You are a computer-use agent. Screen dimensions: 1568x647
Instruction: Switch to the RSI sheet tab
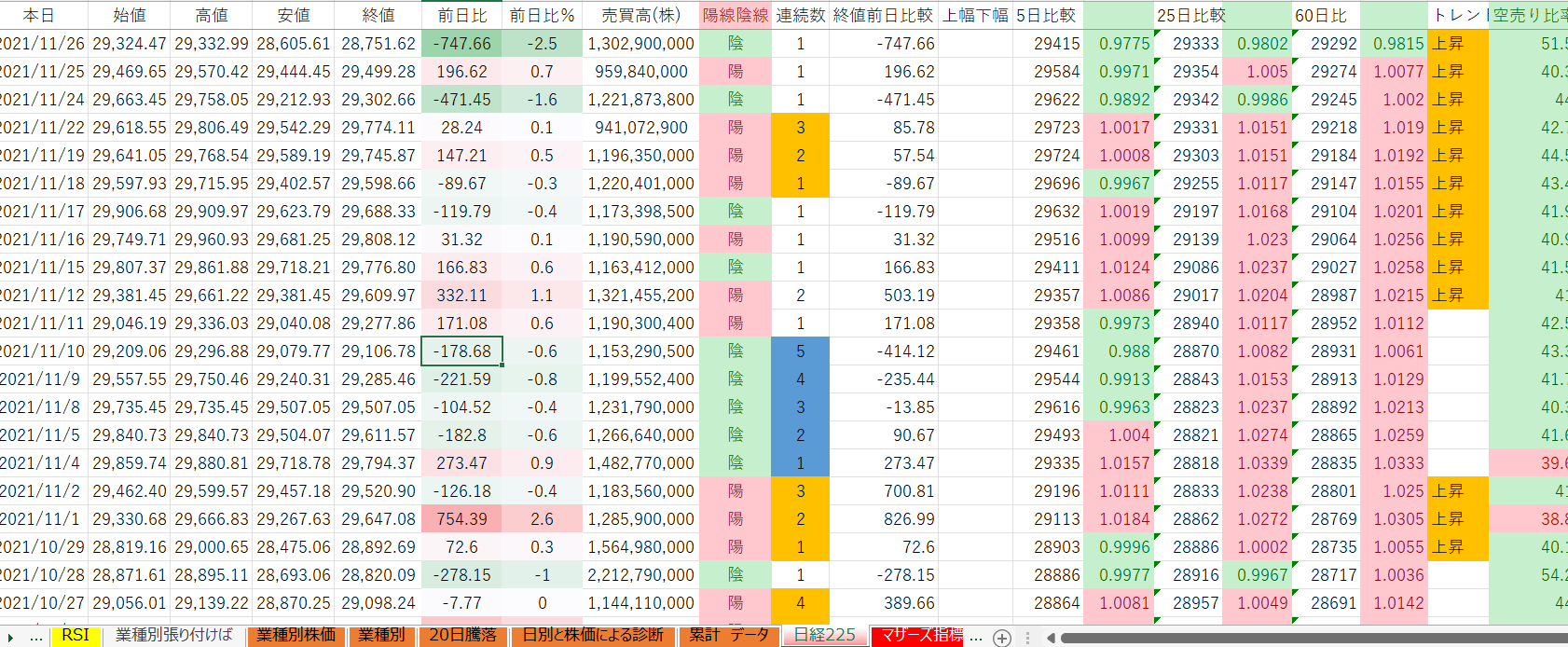(76, 636)
